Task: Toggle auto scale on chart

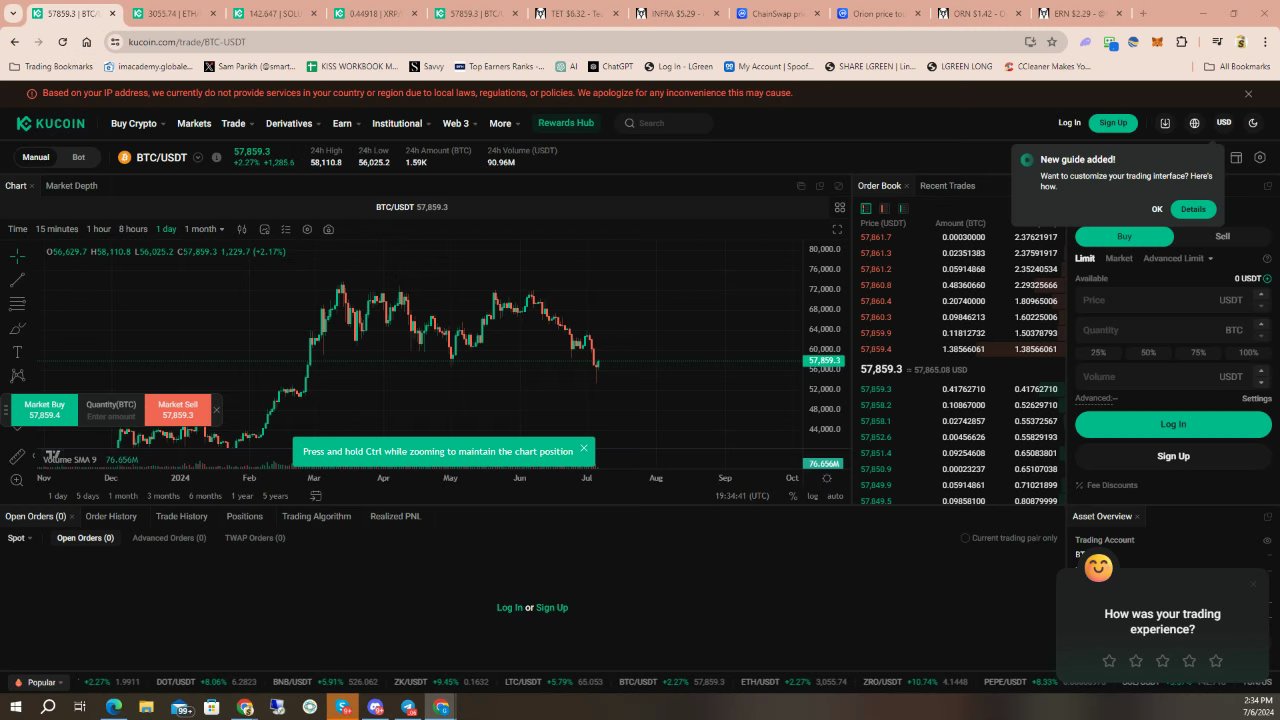Action: coord(835,496)
